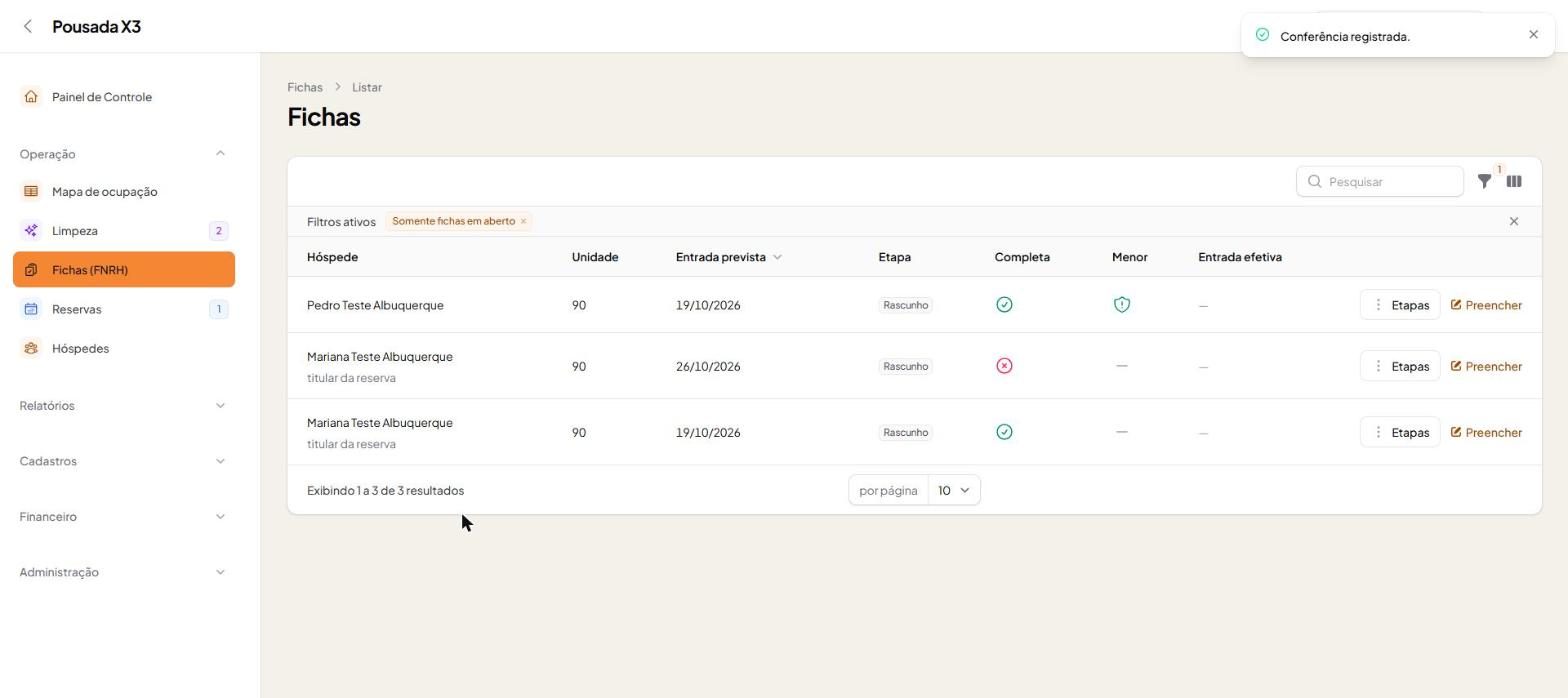Click the Painel de Controle home icon
Image resolution: width=1568 pixels, height=698 pixels.
31,97
